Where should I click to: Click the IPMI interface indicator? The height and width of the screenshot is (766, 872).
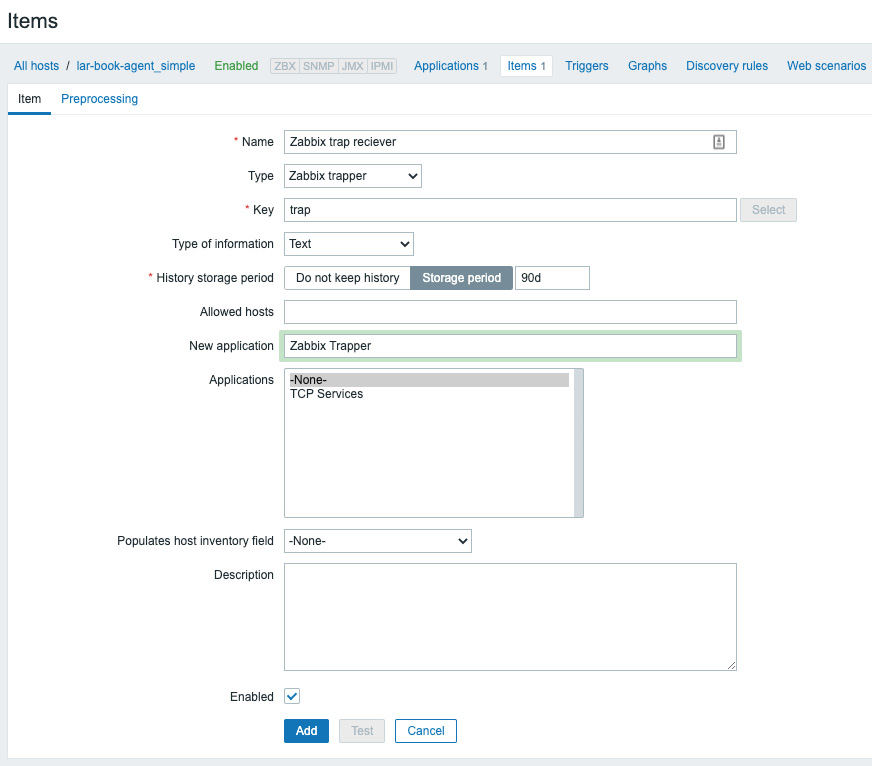(382, 66)
